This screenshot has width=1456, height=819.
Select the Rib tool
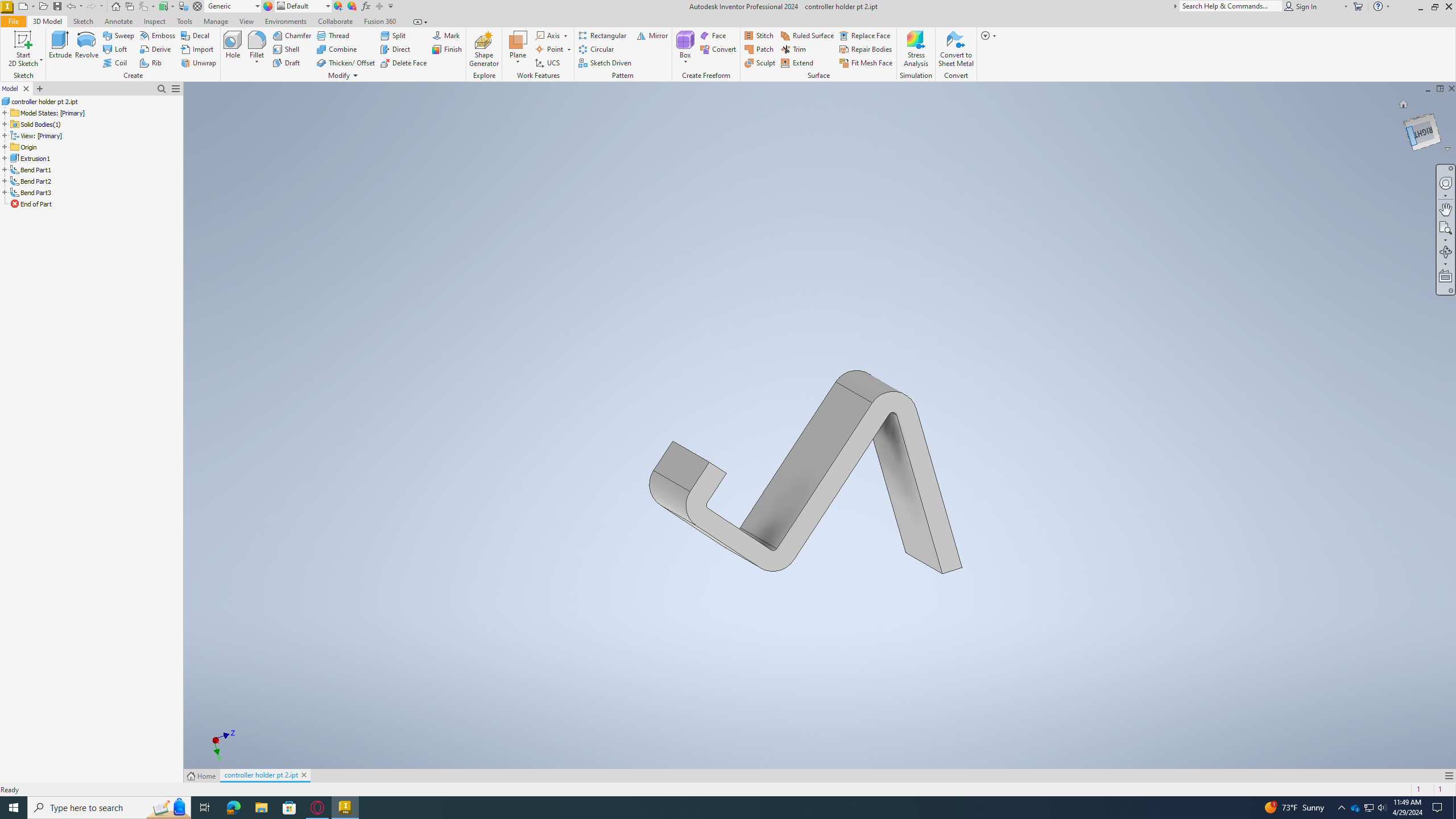pyautogui.click(x=151, y=63)
